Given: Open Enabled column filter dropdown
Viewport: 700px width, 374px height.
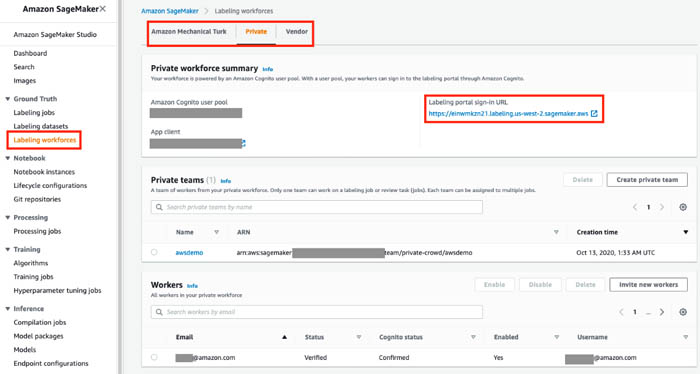Looking at the screenshot, I should [557, 337].
